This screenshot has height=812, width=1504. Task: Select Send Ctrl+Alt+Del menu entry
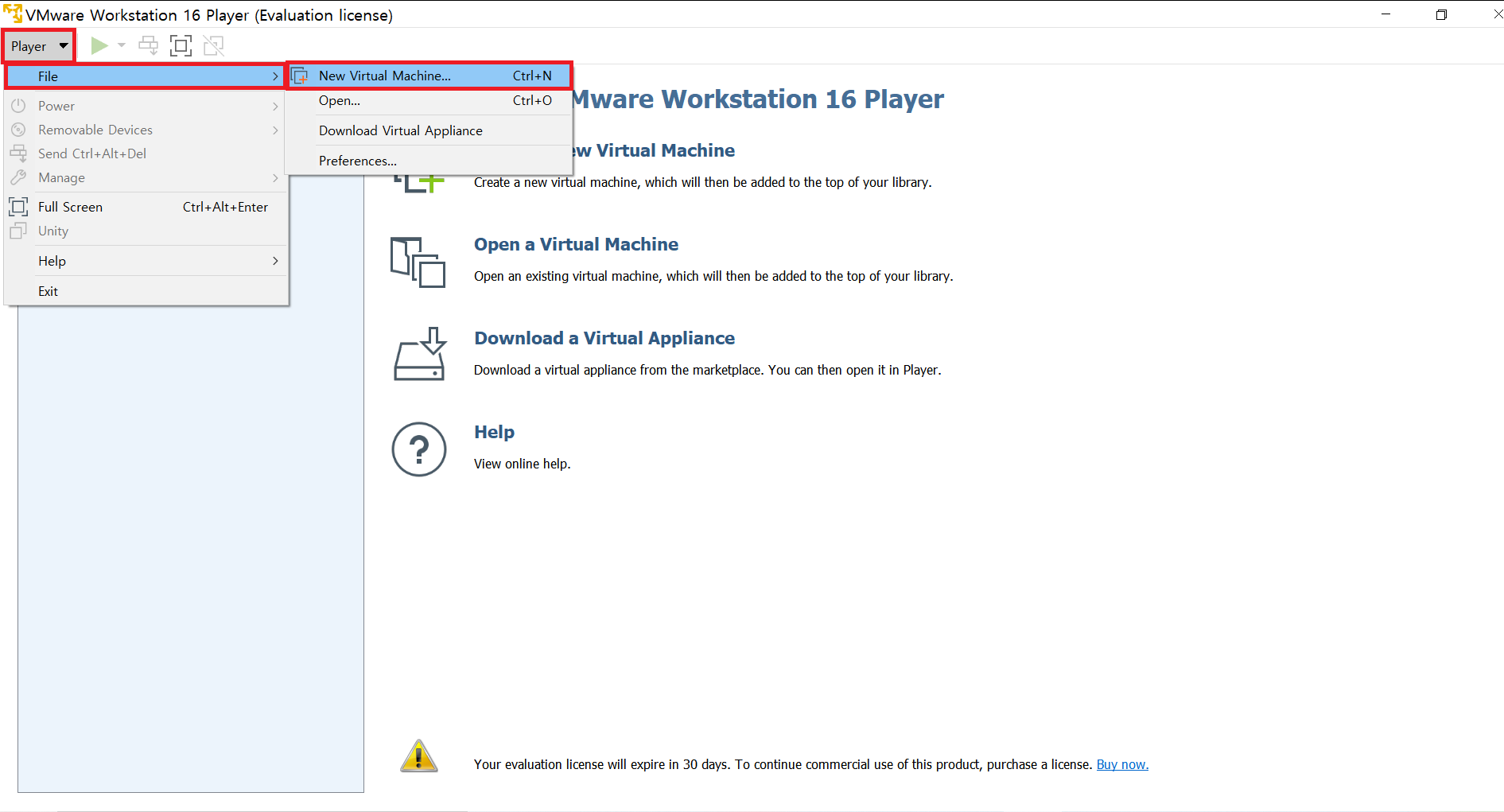click(145, 153)
